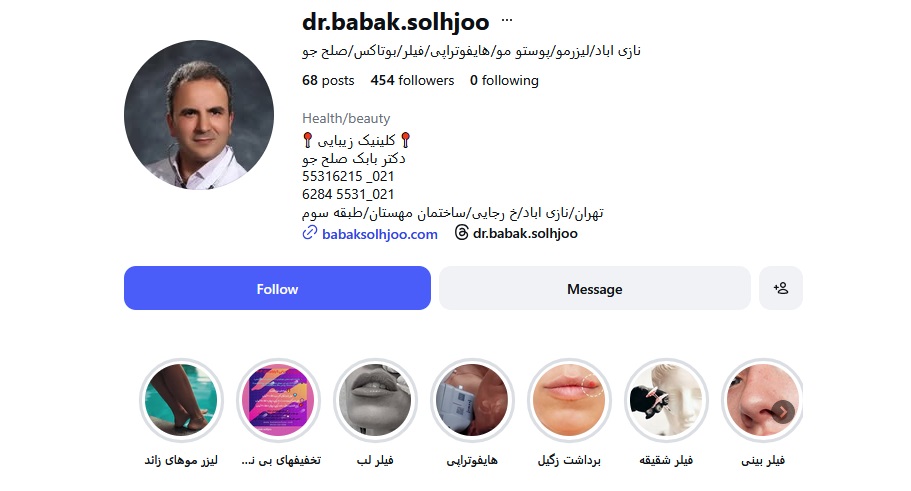View the 454 followers list
911x491 pixels.
412,81
